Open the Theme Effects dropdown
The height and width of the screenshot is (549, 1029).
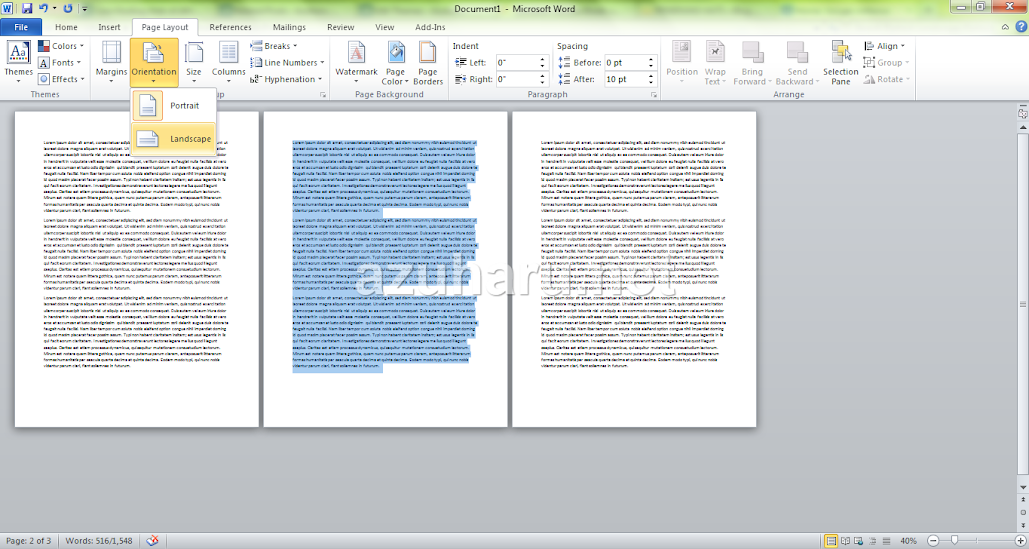(61, 79)
